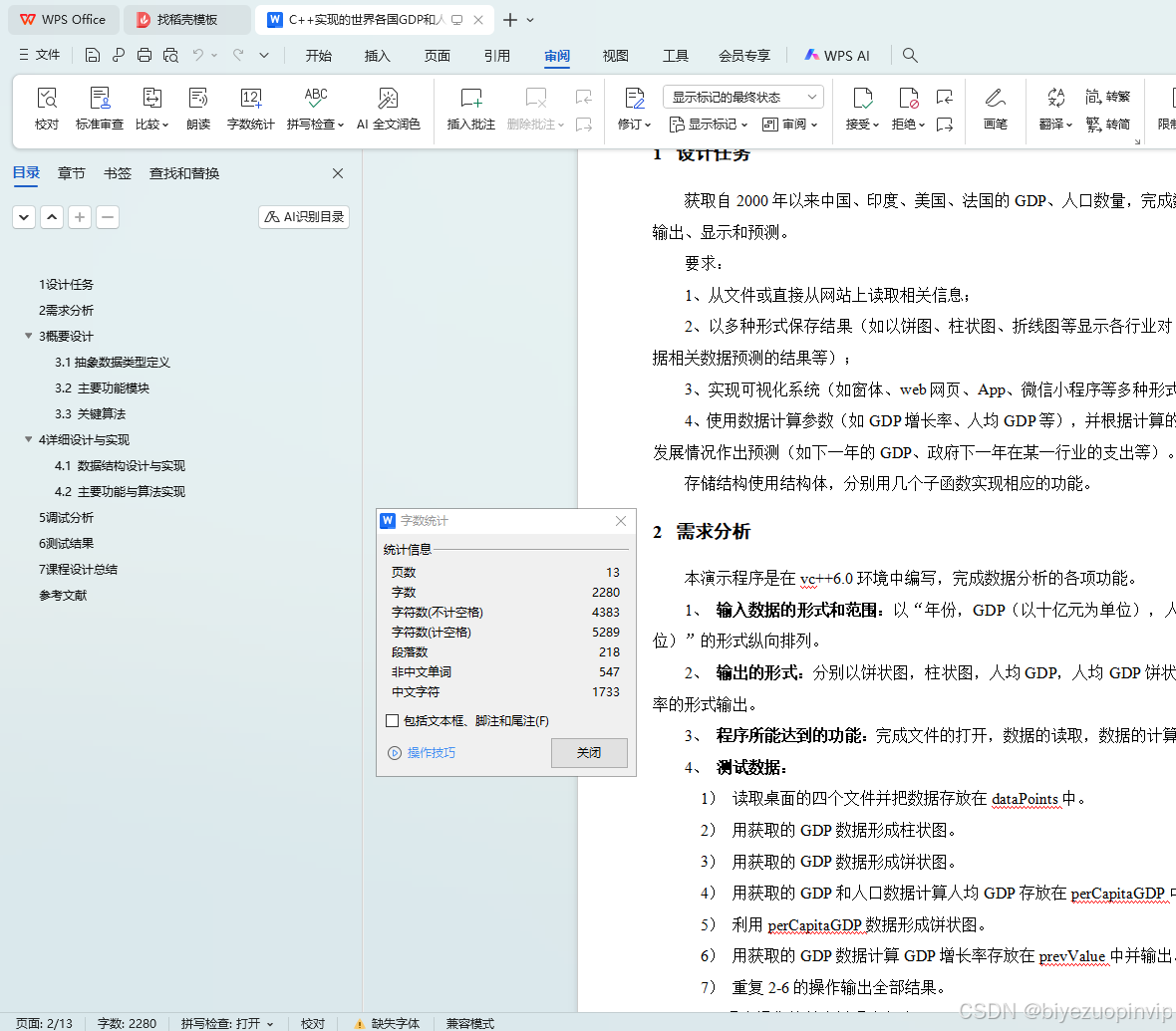This screenshot has height=1031, width=1176.
Task: Click the save icon in quick access bar
Action: pos(93,55)
